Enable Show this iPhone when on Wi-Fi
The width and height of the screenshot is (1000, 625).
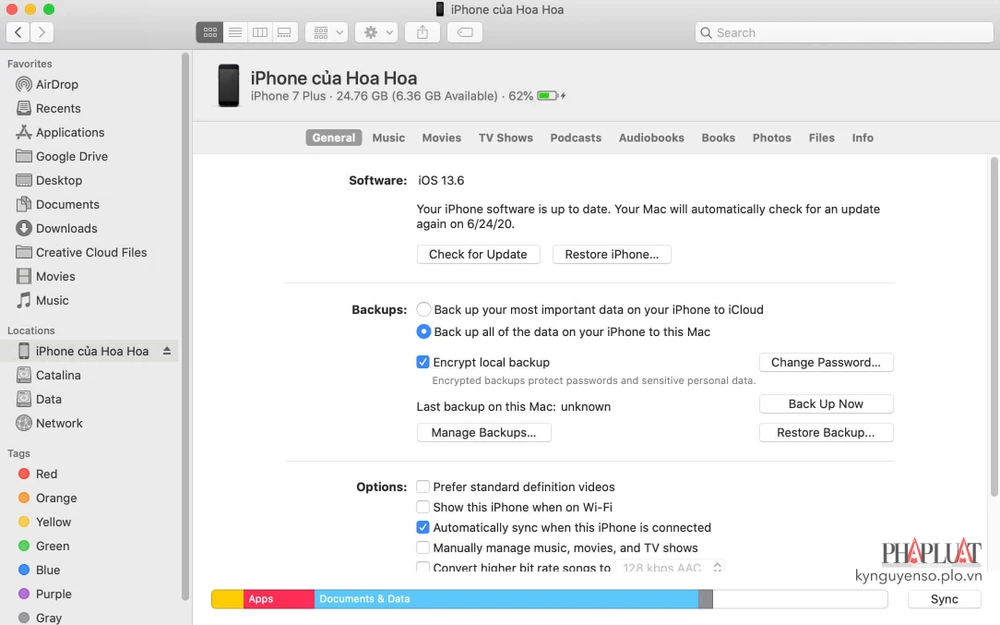point(424,507)
